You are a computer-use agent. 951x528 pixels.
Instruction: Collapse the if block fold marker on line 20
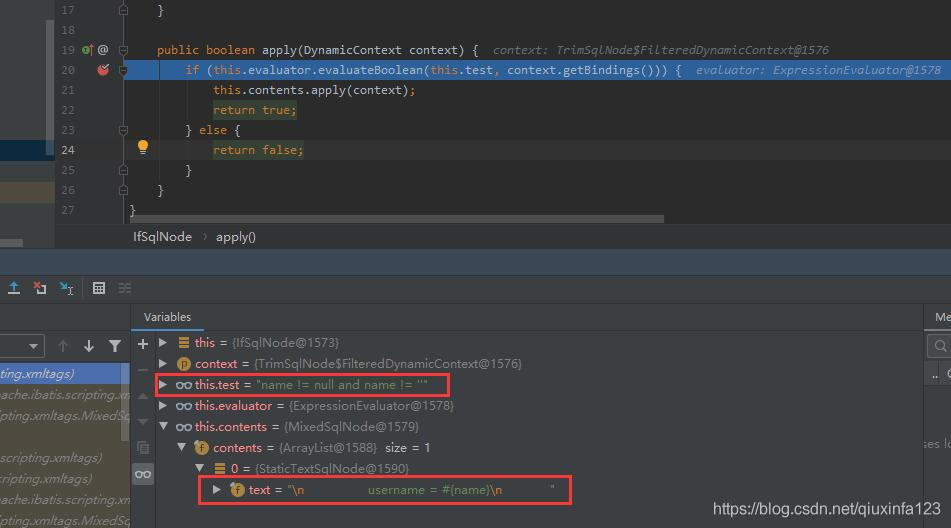coord(123,70)
